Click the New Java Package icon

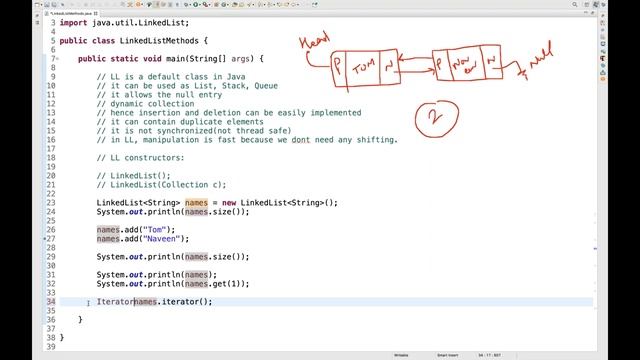click(x=216, y=4)
